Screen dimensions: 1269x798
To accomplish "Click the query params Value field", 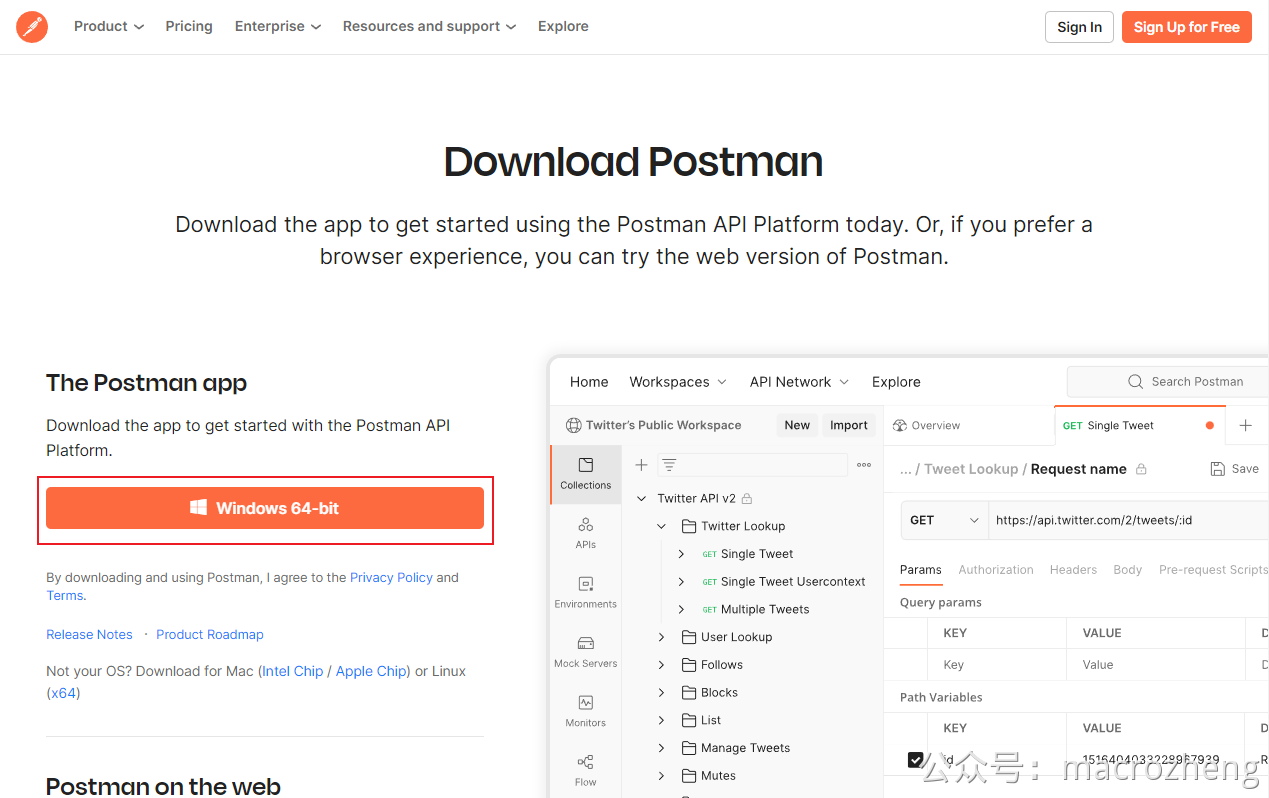I will click(x=1156, y=664).
